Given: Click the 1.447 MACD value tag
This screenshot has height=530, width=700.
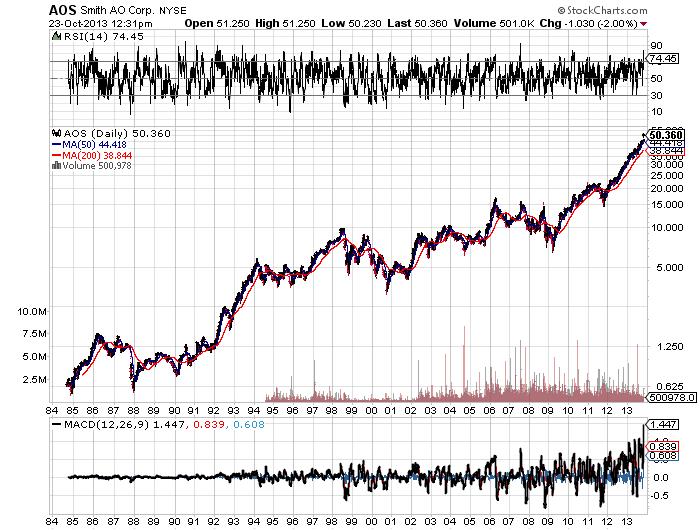Looking at the screenshot, I should point(663,424).
